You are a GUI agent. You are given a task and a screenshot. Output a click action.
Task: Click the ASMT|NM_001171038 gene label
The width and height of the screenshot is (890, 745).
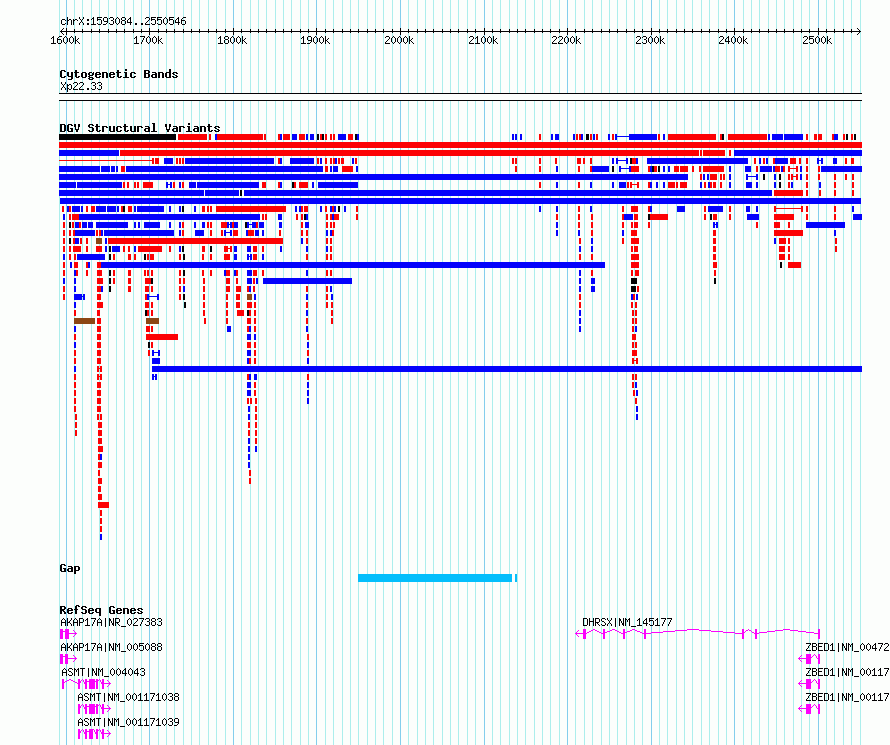coord(128,697)
